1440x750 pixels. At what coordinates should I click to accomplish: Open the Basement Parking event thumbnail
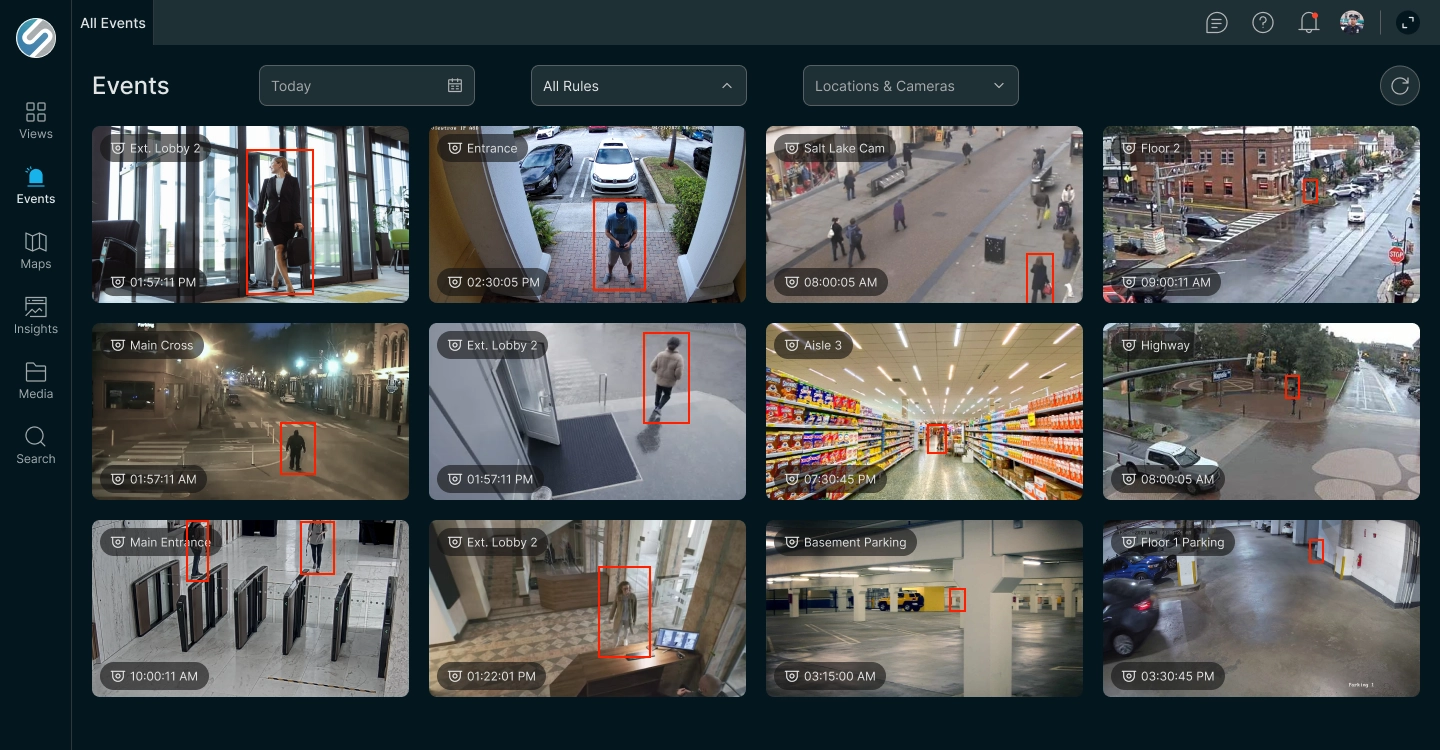(x=924, y=608)
